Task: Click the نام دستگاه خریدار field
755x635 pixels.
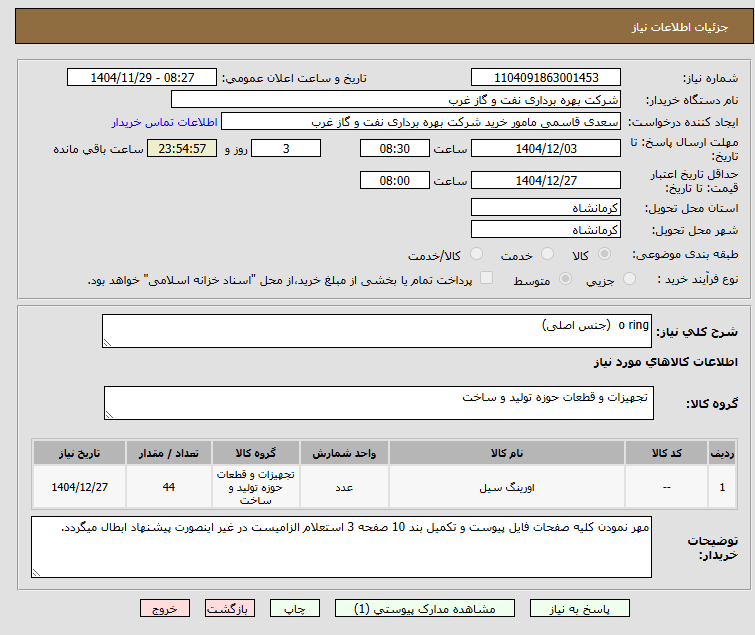Action: tap(396, 100)
